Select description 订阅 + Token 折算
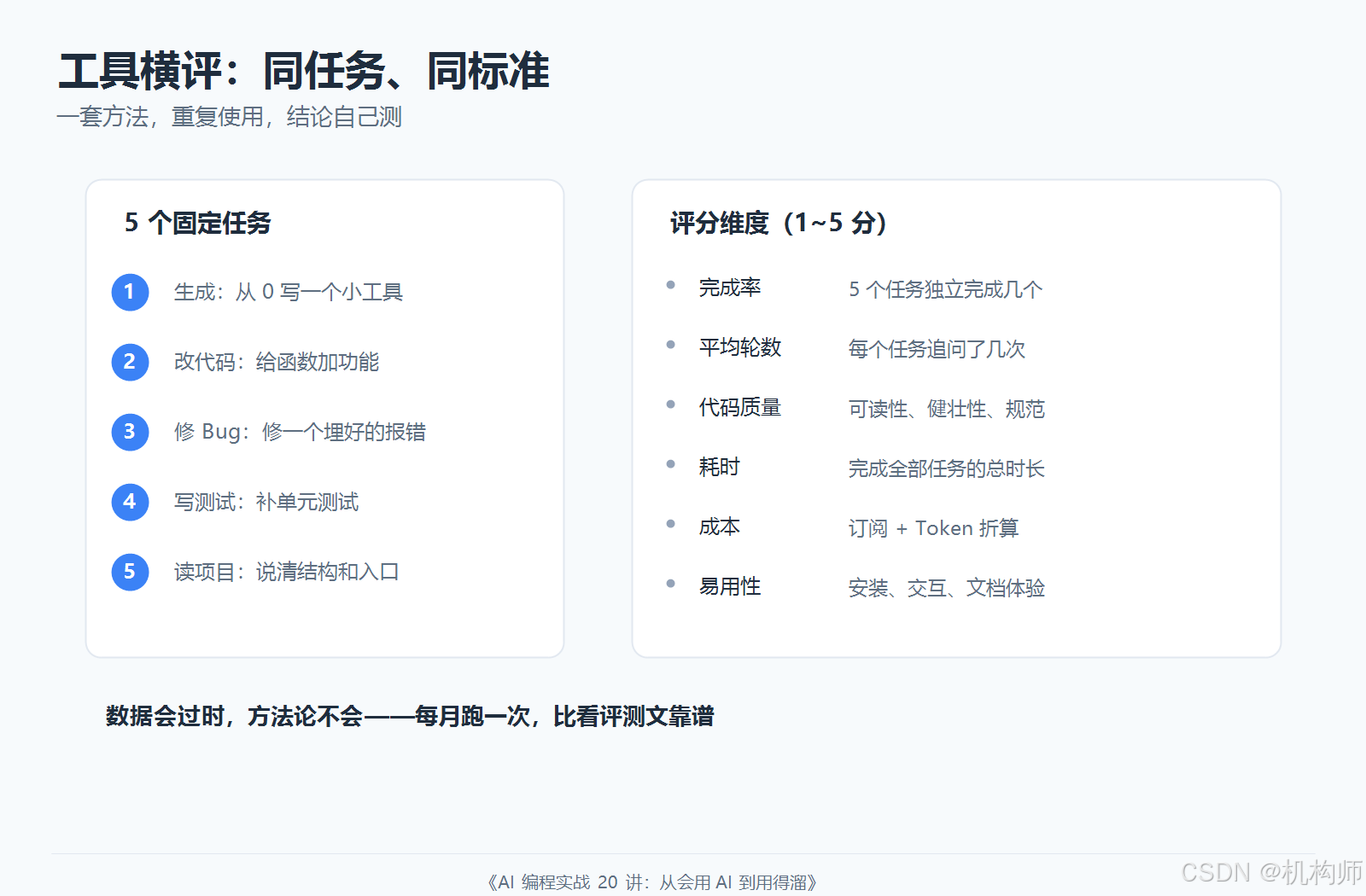The height and width of the screenshot is (896, 1366). [933, 529]
